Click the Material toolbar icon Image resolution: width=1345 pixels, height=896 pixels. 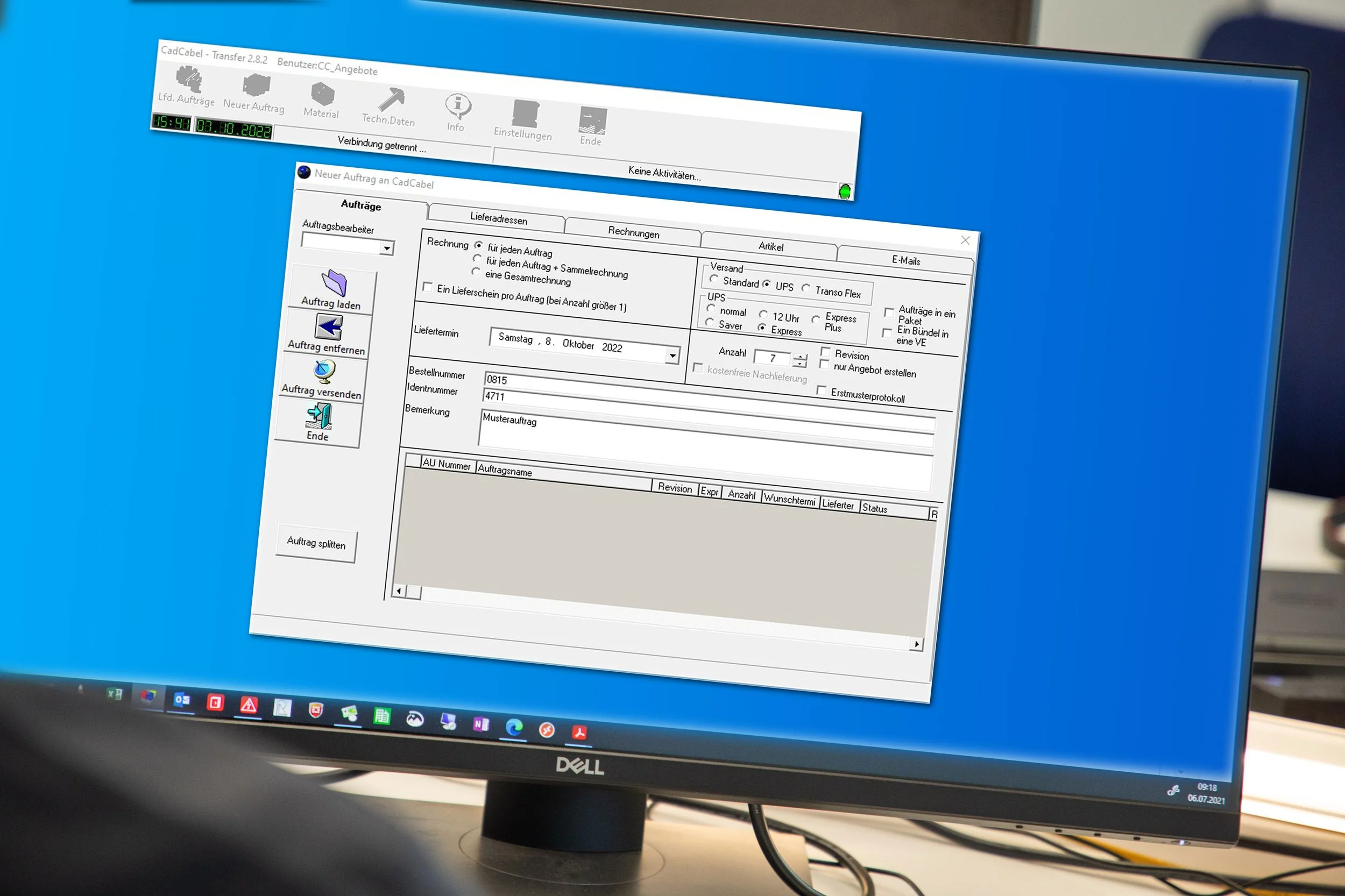coord(323,94)
